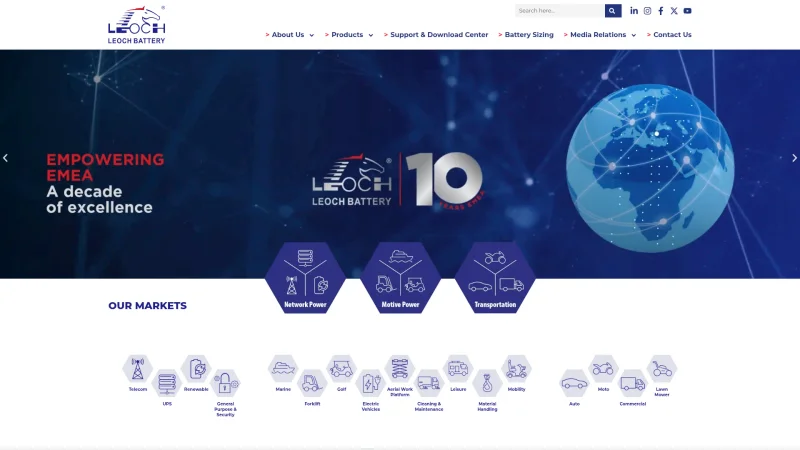Select the Forklift market icon
The image size is (800, 450).
point(312,383)
